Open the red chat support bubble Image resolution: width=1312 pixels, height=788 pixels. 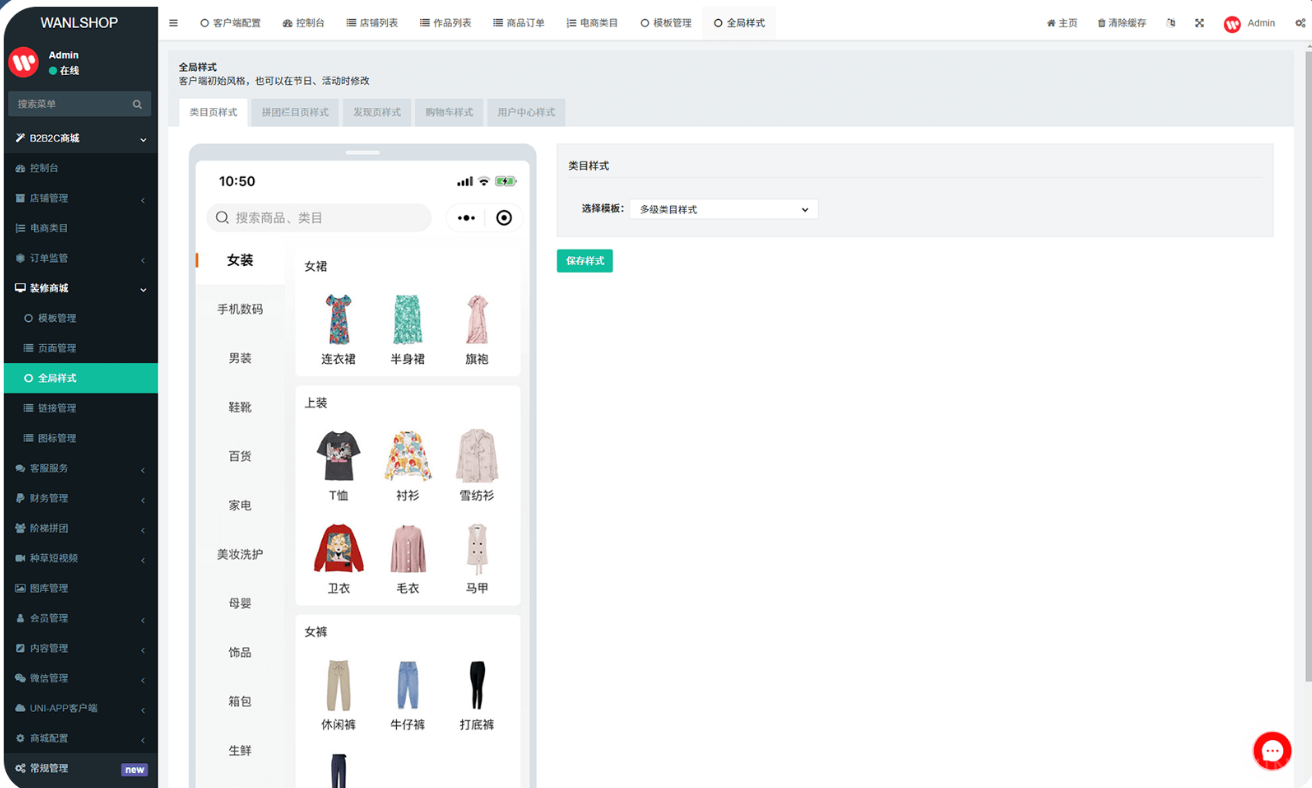(x=1272, y=751)
